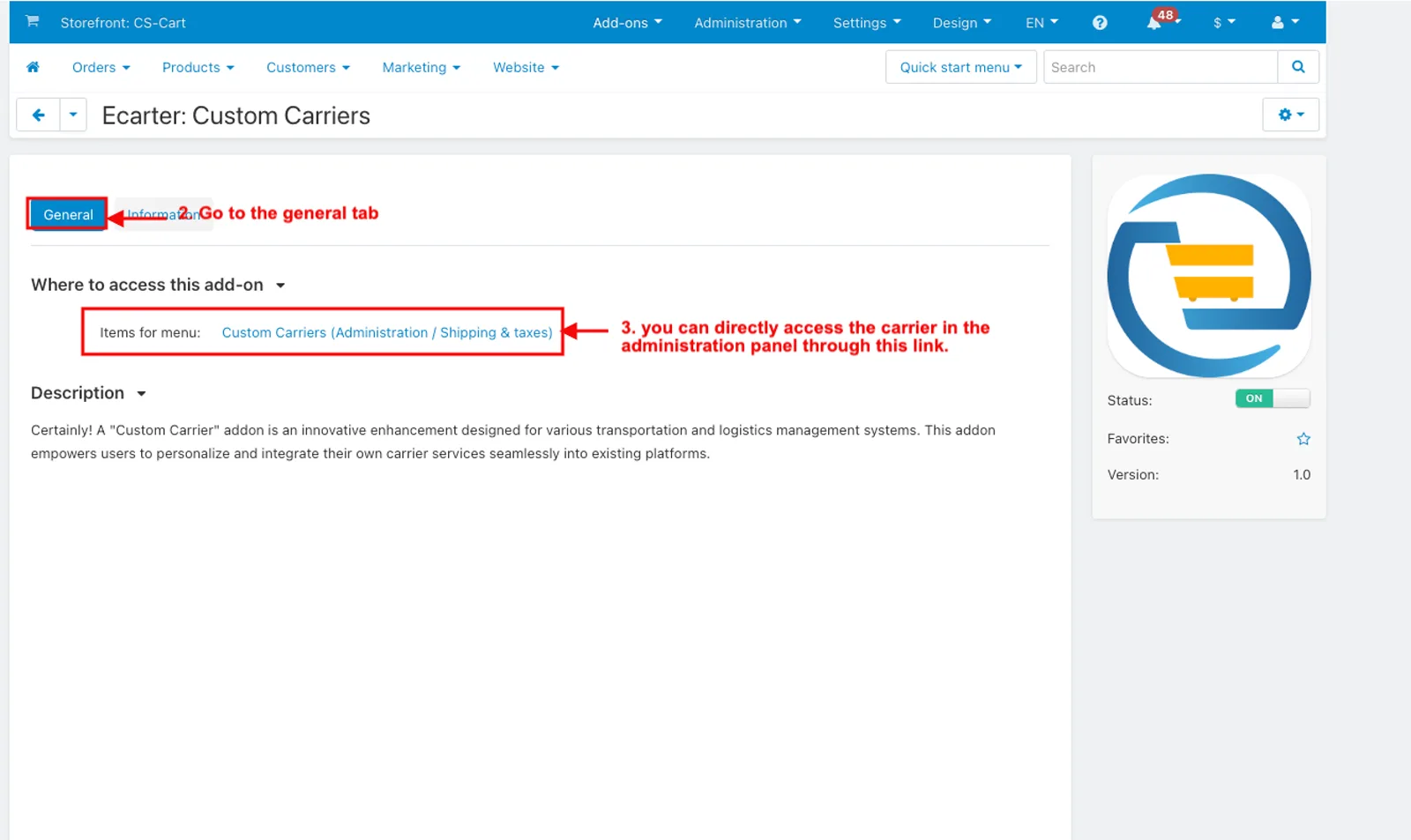
Task: Open the Design dropdown menu
Action: [962, 23]
